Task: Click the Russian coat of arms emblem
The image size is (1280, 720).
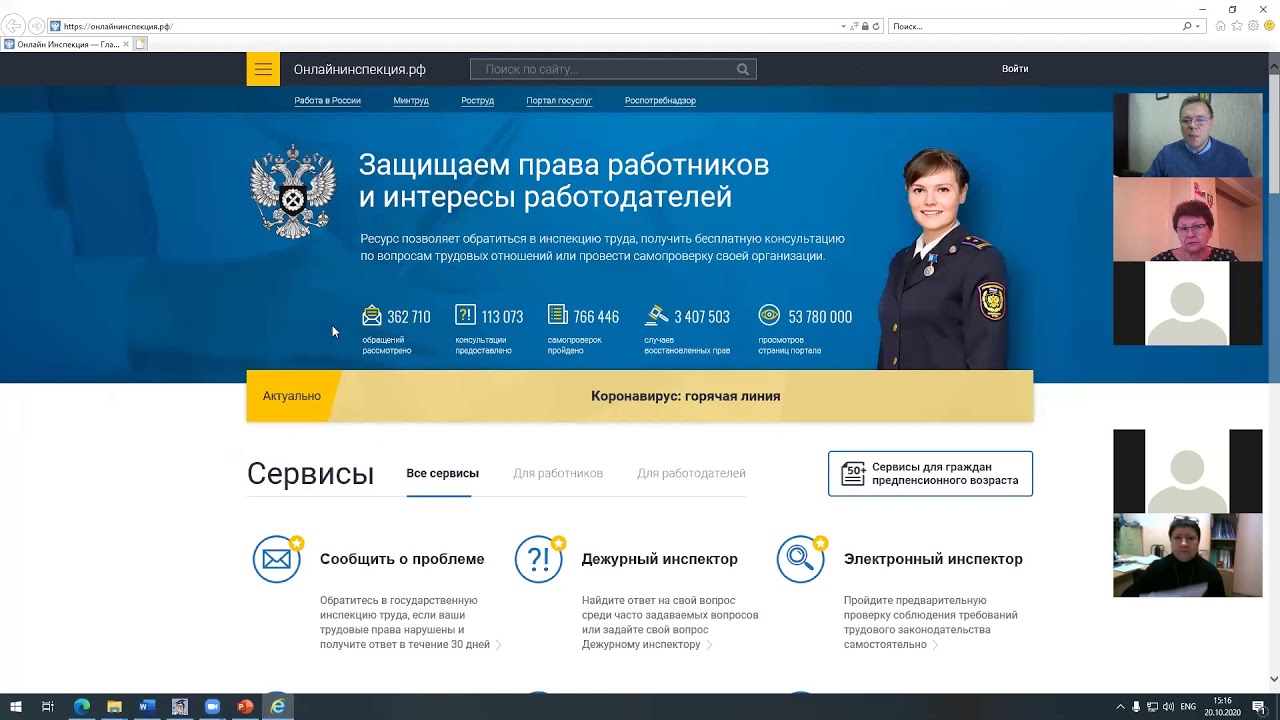Action: 292,192
